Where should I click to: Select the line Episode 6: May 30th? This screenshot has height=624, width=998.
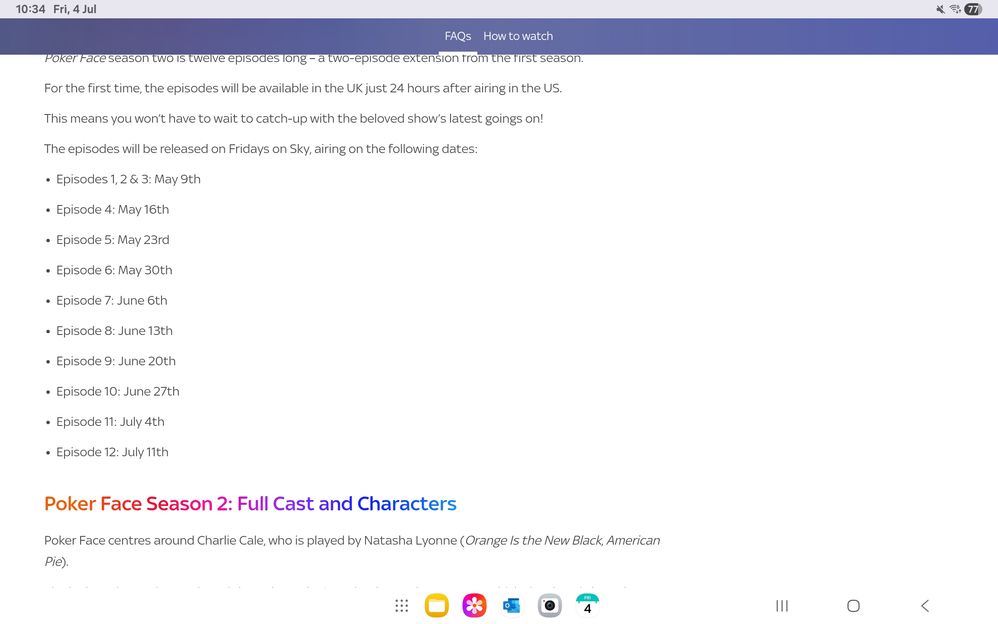(x=114, y=270)
